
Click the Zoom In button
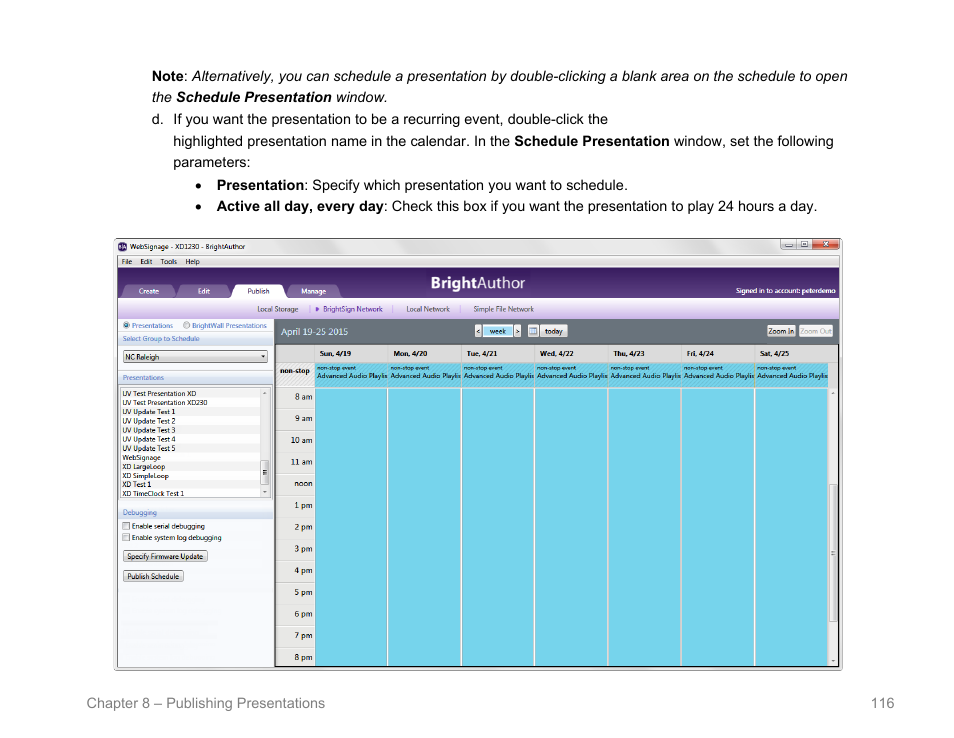coord(781,331)
